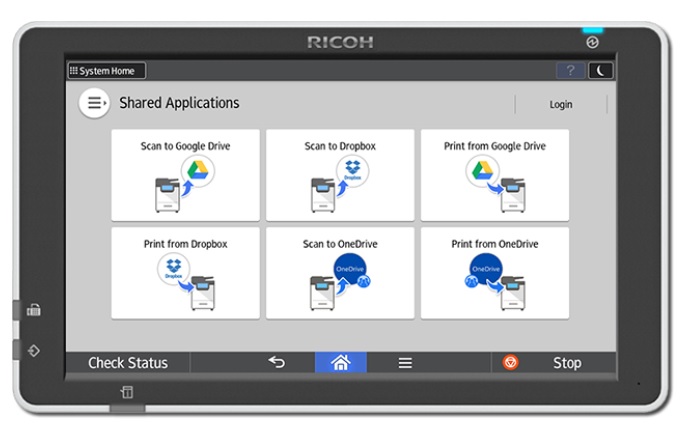This screenshot has width=686, height=429.
Task: Open the three-line menu in bottom bar
Action: click(x=405, y=363)
